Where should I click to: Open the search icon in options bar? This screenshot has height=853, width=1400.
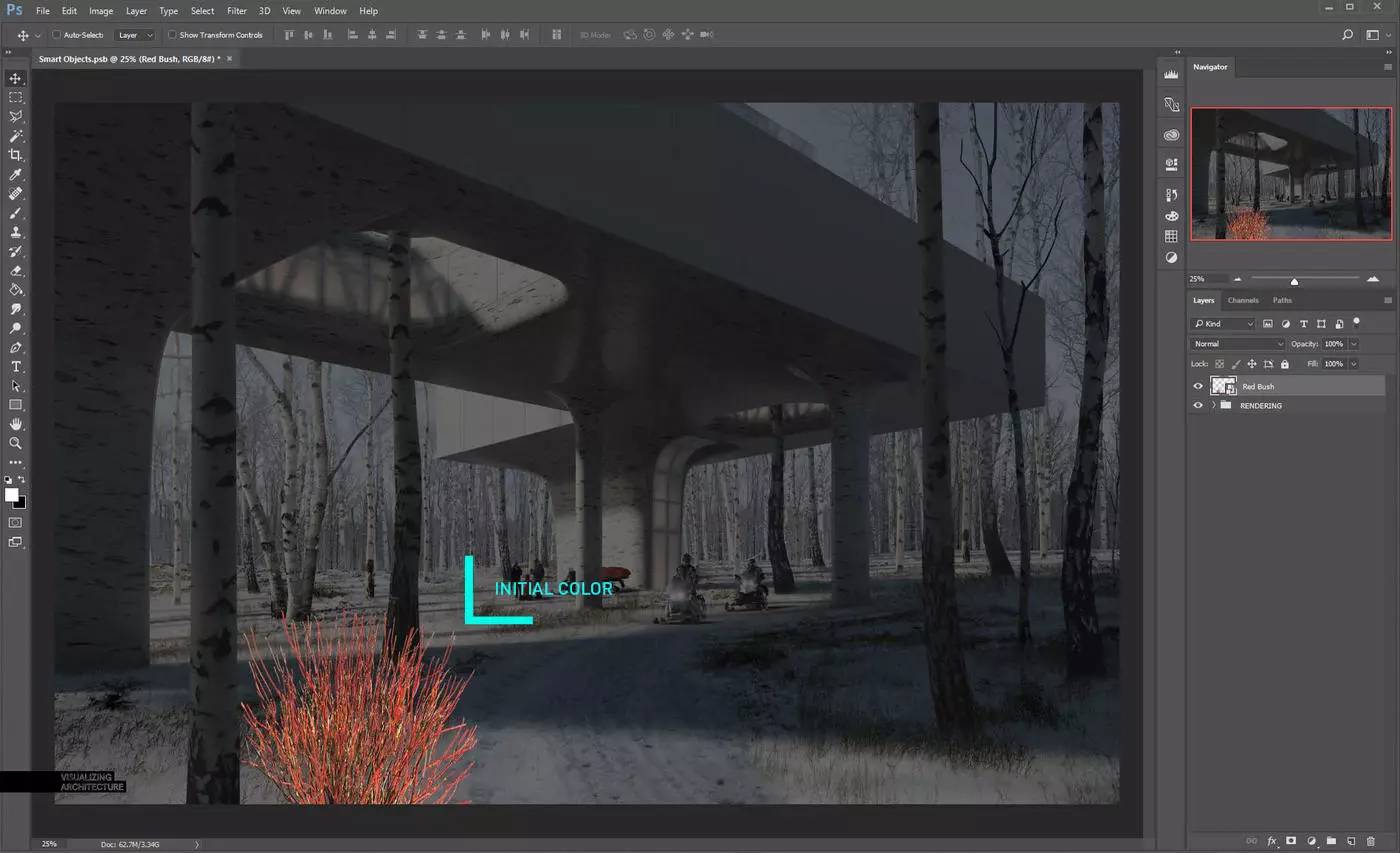[x=1347, y=35]
